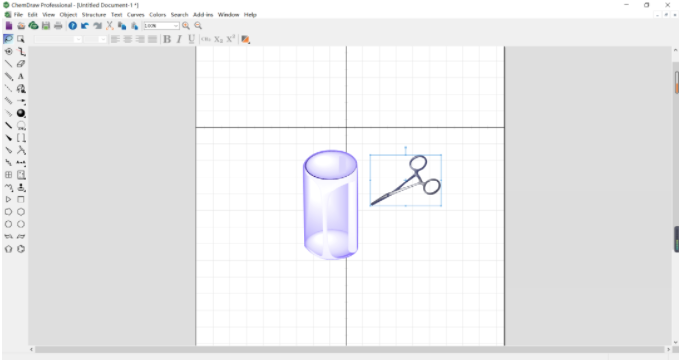Click the Undo arrow button
Screen dimensions: 679x360
coord(85,26)
